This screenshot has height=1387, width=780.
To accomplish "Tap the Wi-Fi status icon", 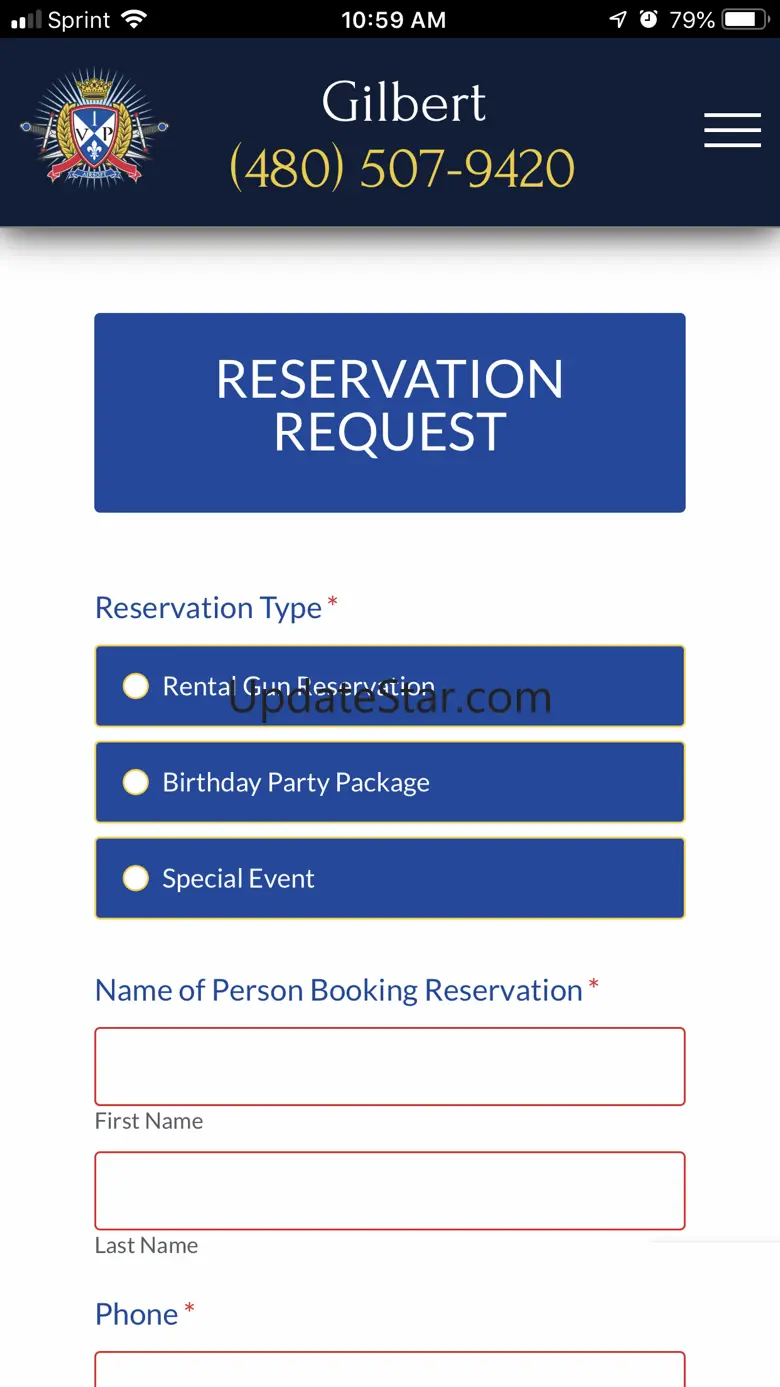I will click(x=133, y=19).
